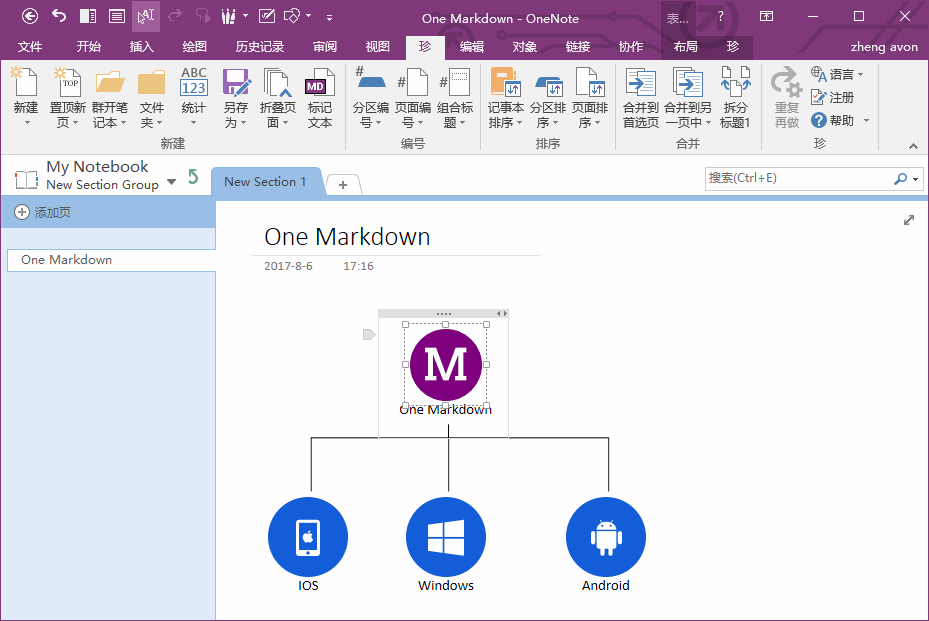Click the Help question mark in title bar
The width and height of the screenshot is (929, 621).
coord(720,17)
